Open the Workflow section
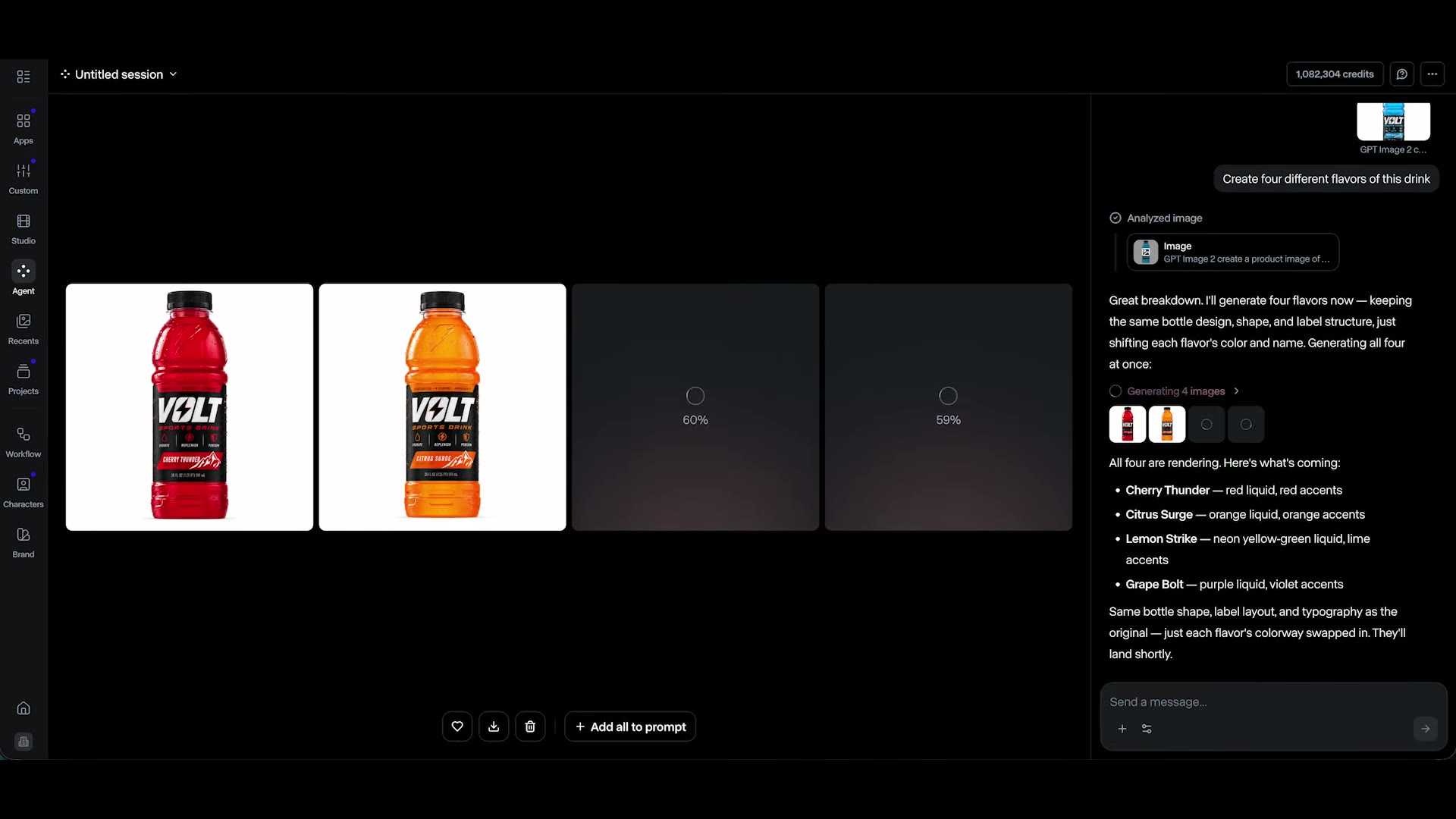Image resolution: width=1456 pixels, height=819 pixels. click(x=24, y=441)
